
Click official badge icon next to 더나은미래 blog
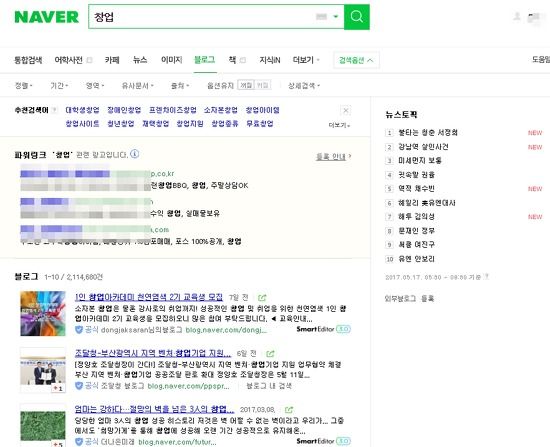pos(79,442)
